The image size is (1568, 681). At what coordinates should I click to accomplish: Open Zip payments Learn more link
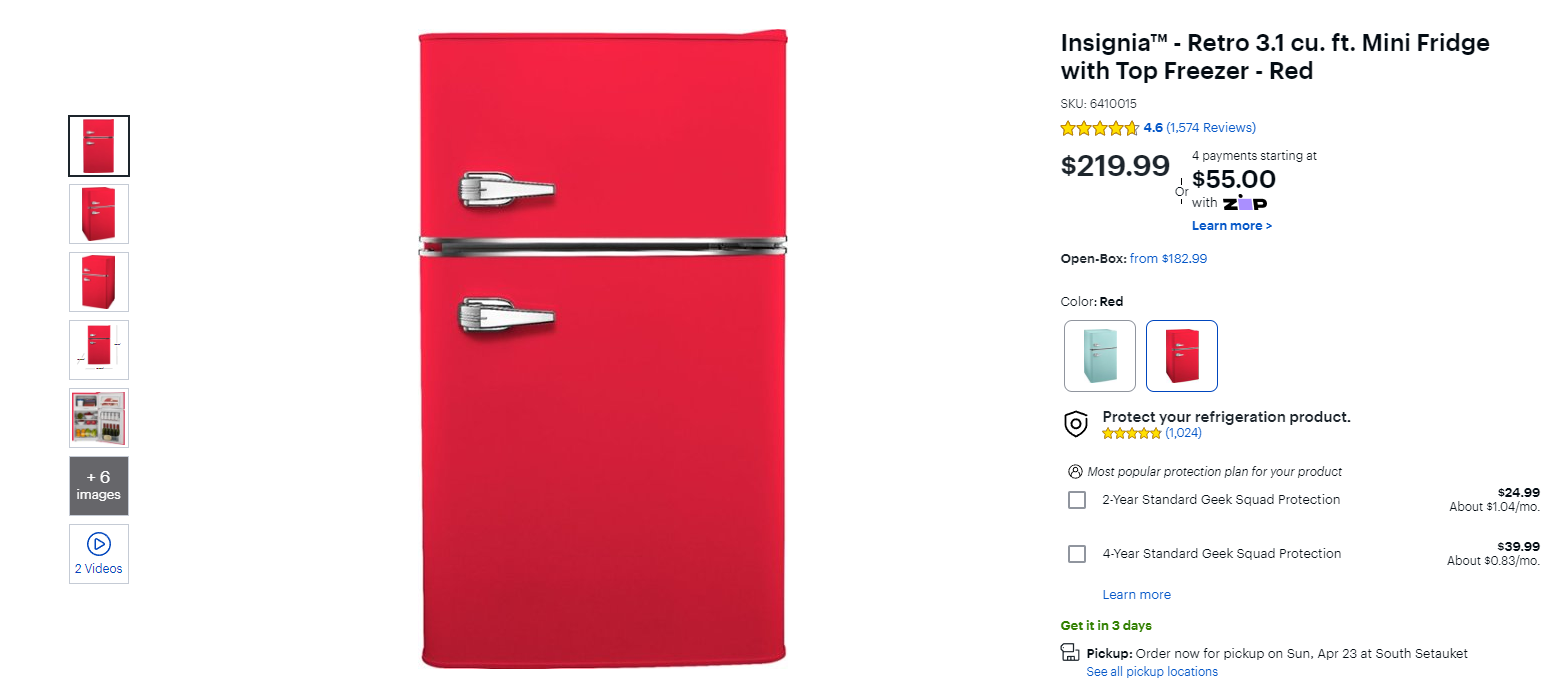coord(1231,226)
